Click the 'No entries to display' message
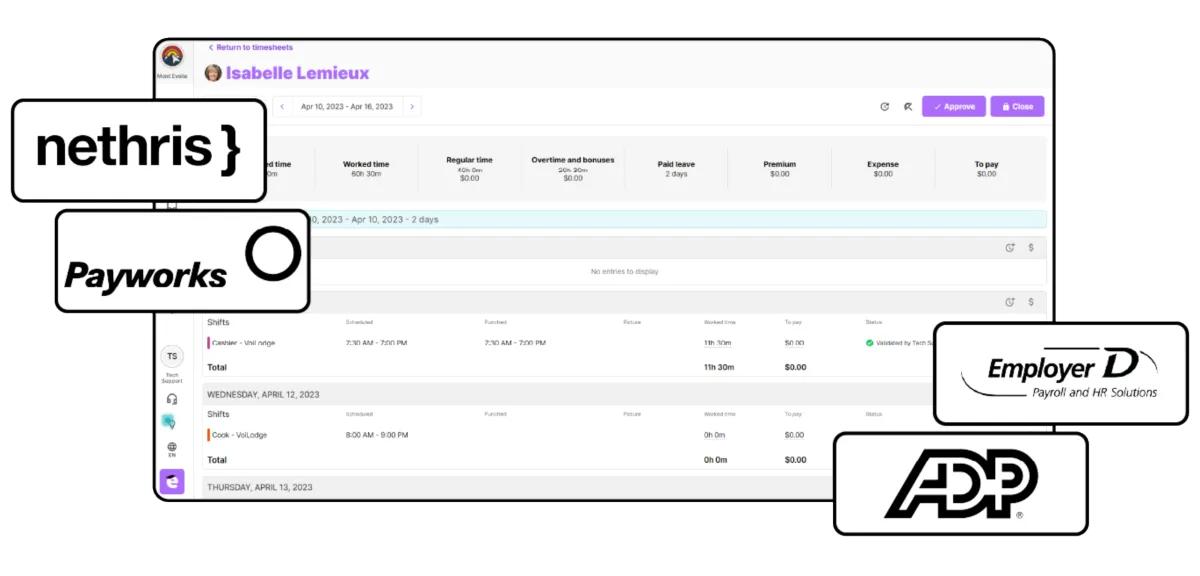The height and width of the screenshot is (576, 1200). pos(624,271)
